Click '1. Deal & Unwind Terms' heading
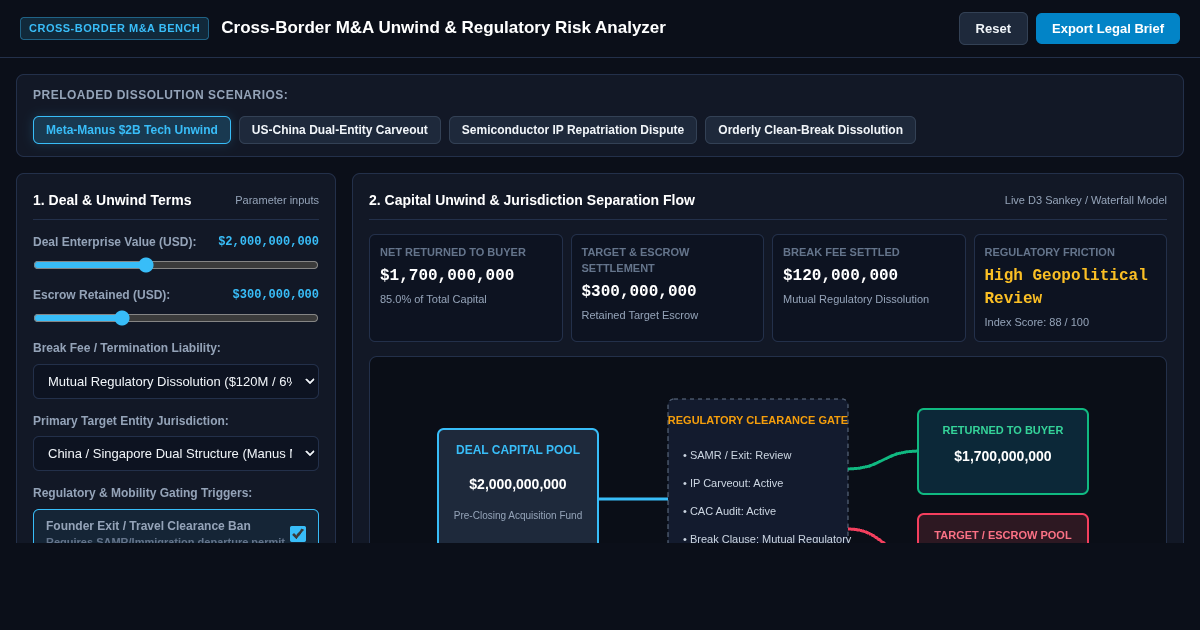 [112, 200]
